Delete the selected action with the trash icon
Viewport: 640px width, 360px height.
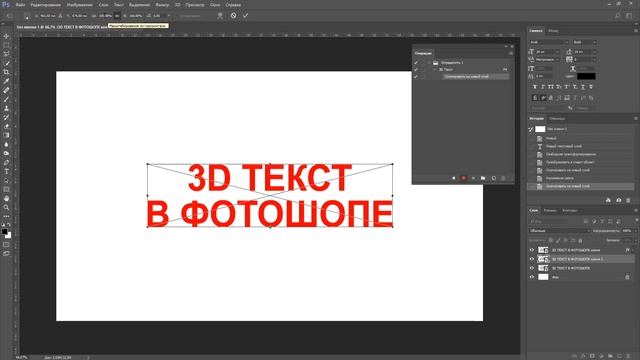pos(503,178)
